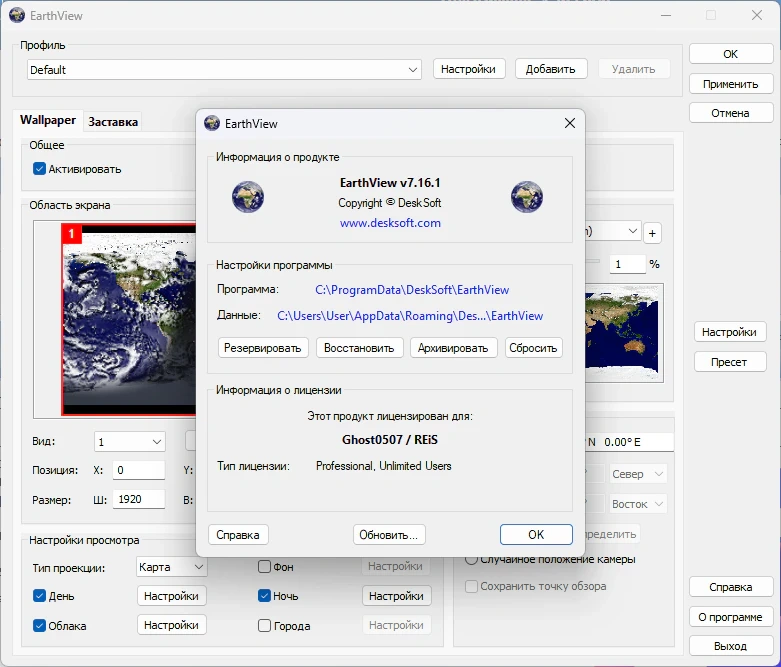Click the Выход button
The height and width of the screenshot is (667, 781).
(731, 646)
